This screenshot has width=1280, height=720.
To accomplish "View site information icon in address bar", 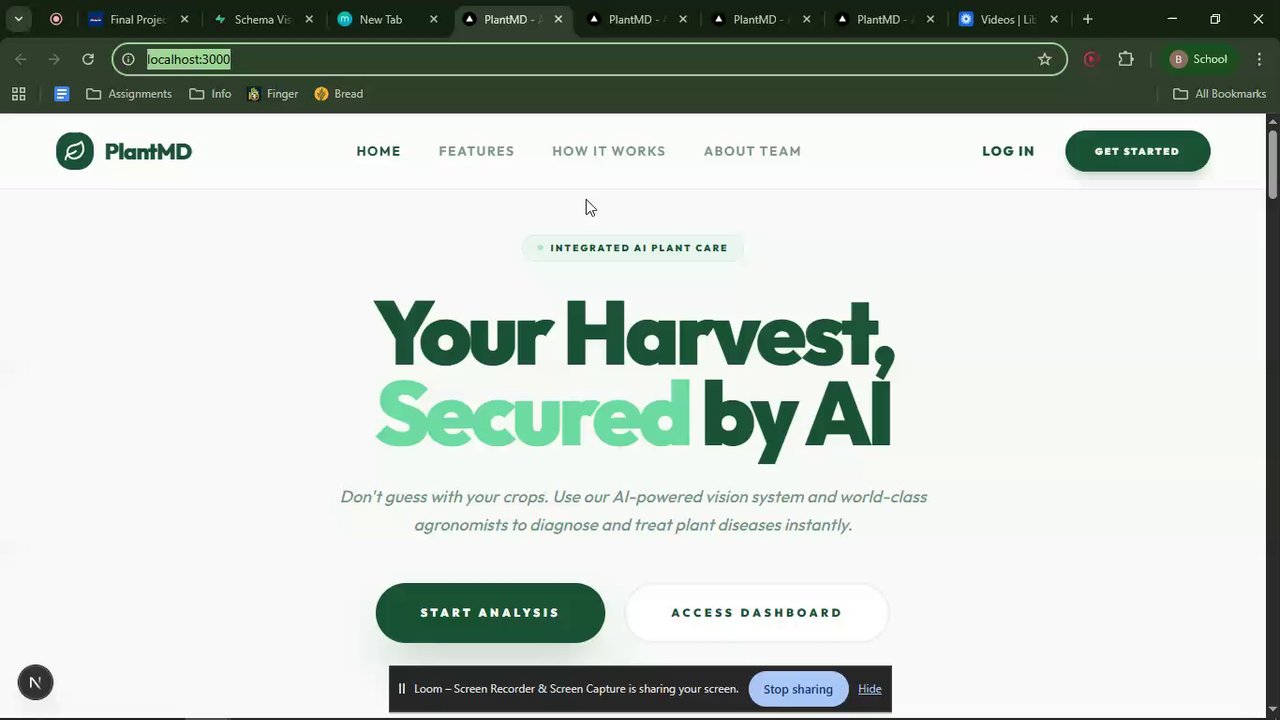I will pos(128,59).
